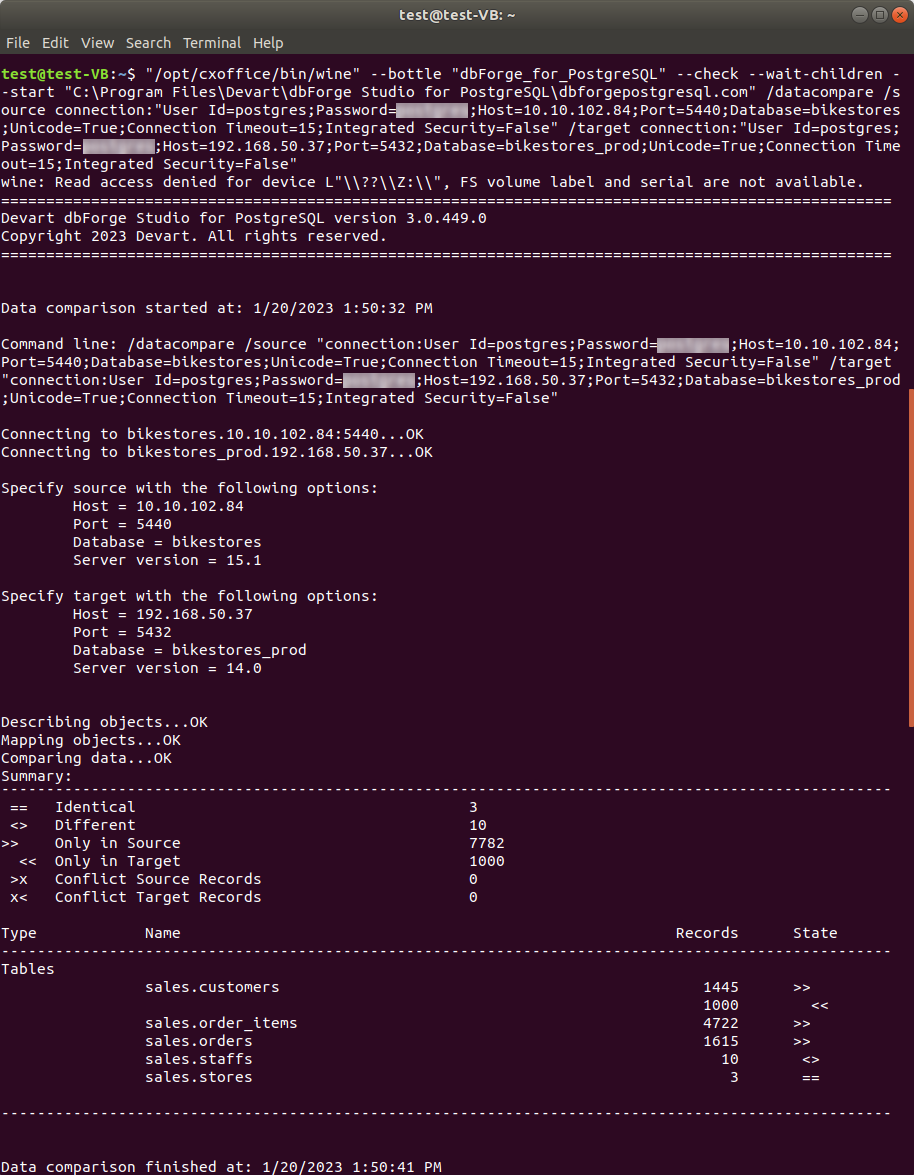
Task: Minimize the terminal window
Action: (x=859, y=15)
